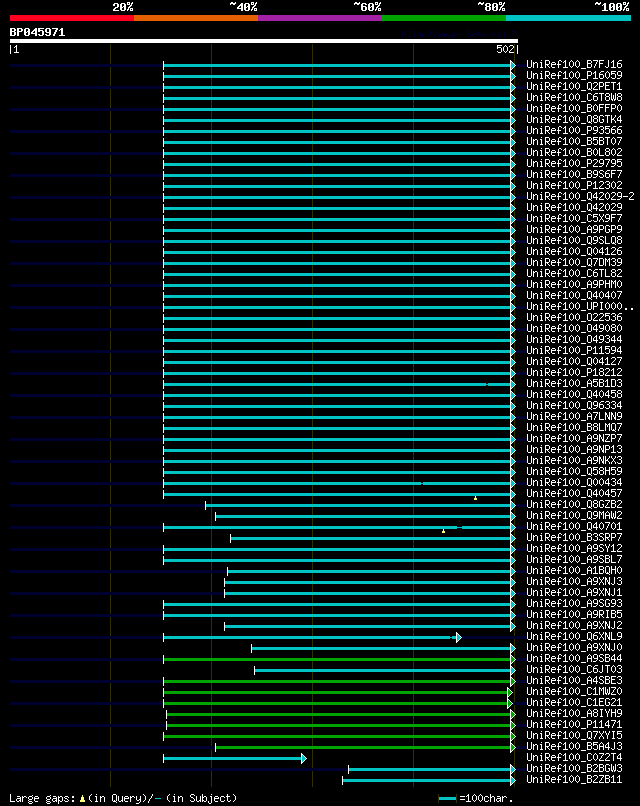640x806 pixels.
Task: Click the arrowhead ending the UniRef100_Q6XNL9 alignment
Action: (x=459, y=637)
